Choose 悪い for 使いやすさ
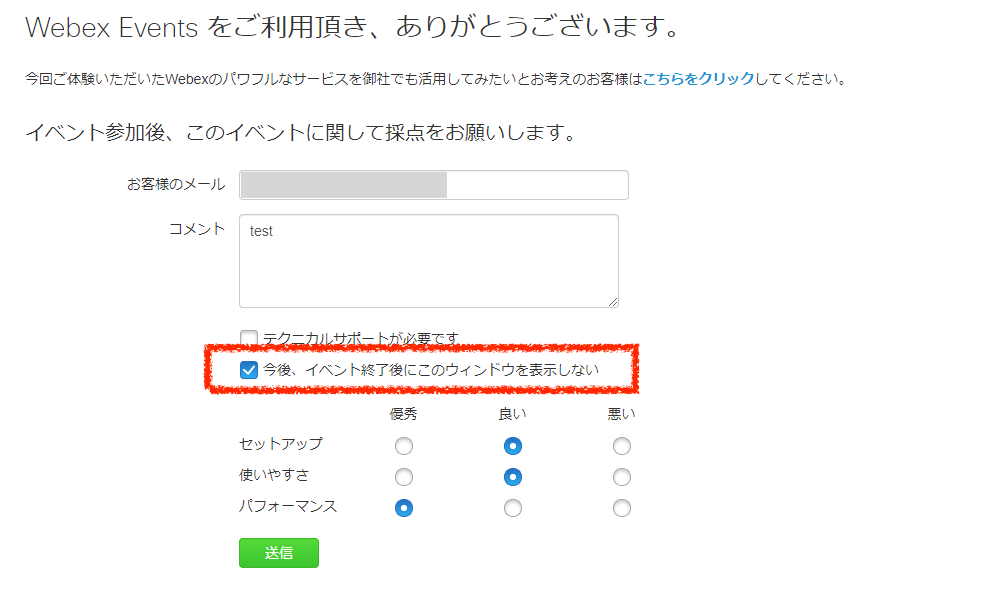This screenshot has width=998, height=609. 622,477
